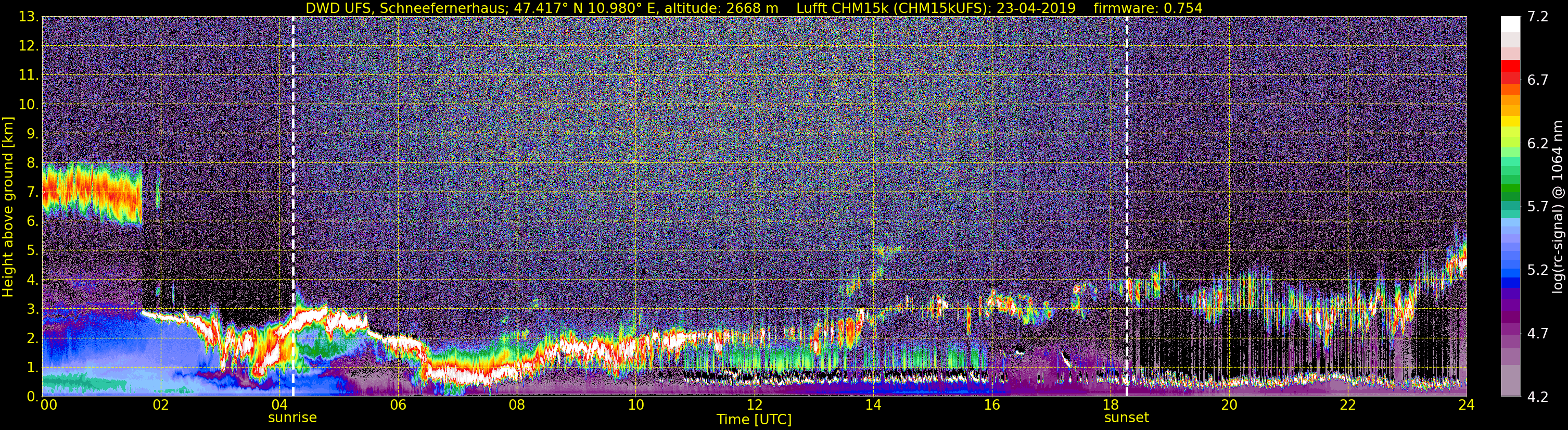Click the time axis tick label 24
The width and height of the screenshot is (1568, 430).
[x=1467, y=406]
